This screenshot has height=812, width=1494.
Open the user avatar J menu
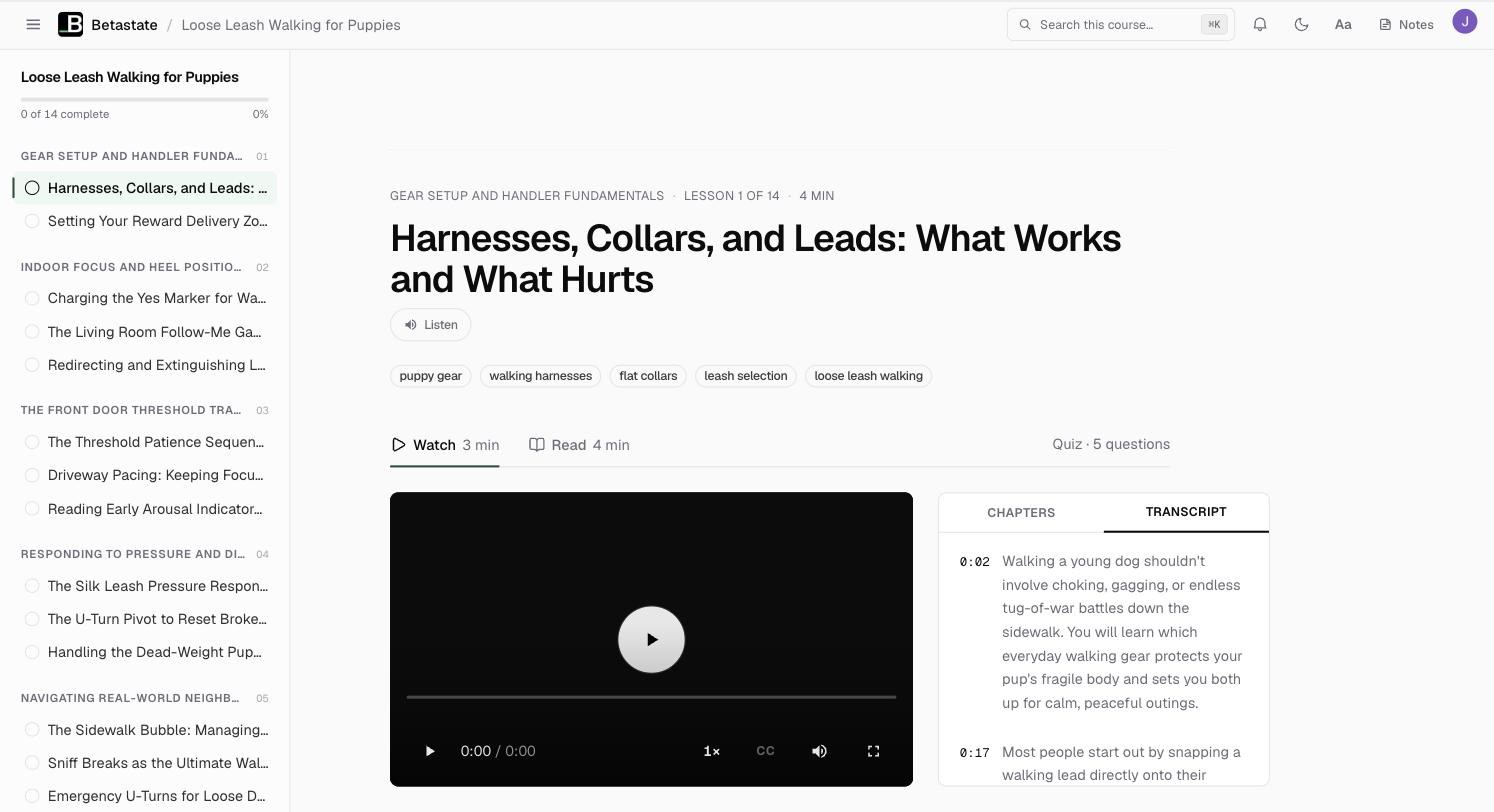[x=1465, y=21]
